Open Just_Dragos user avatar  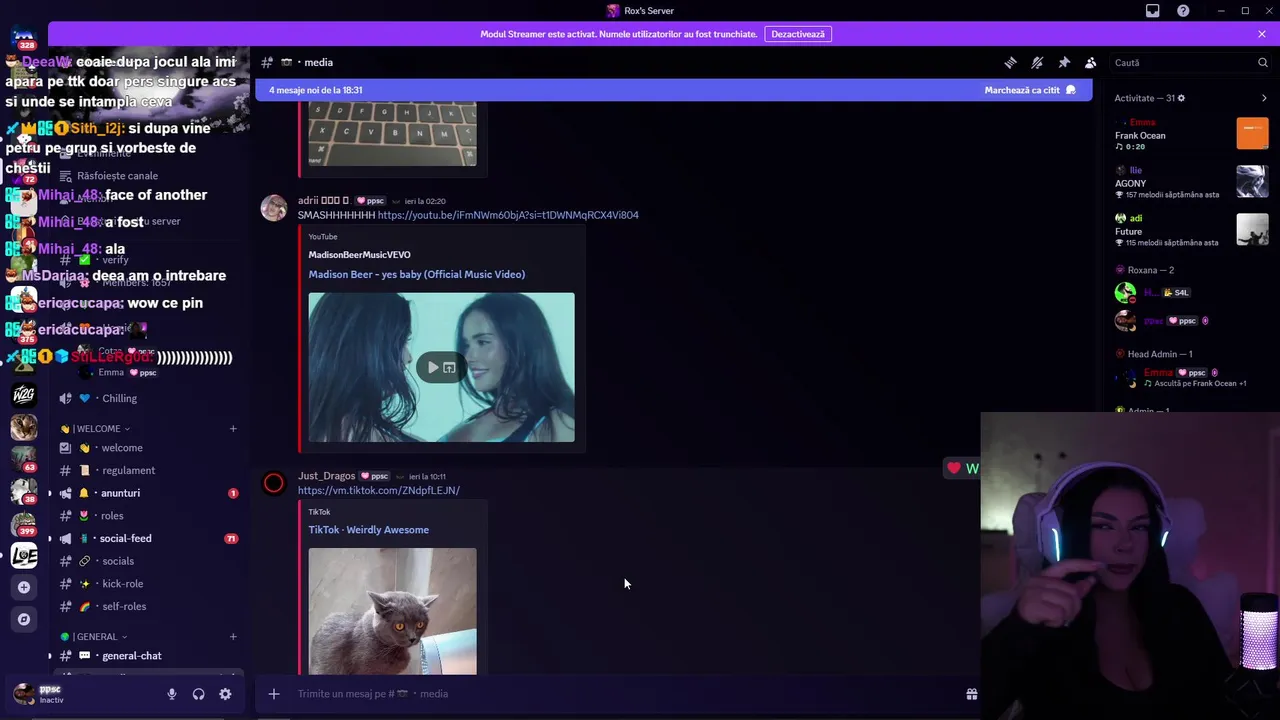[x=274, y=484]
